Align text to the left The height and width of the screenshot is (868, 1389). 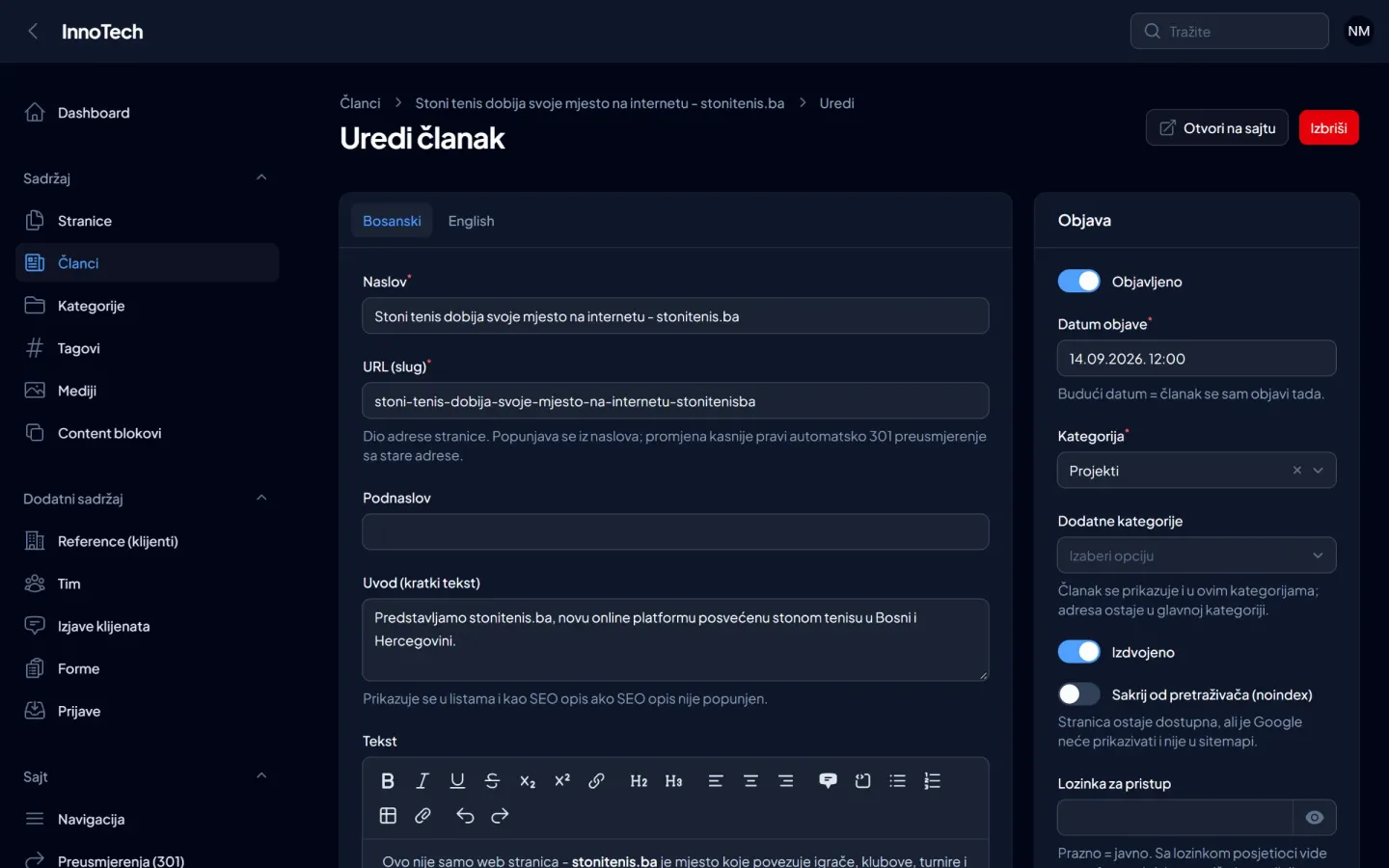pyautogui.click(x=716, y=781)
